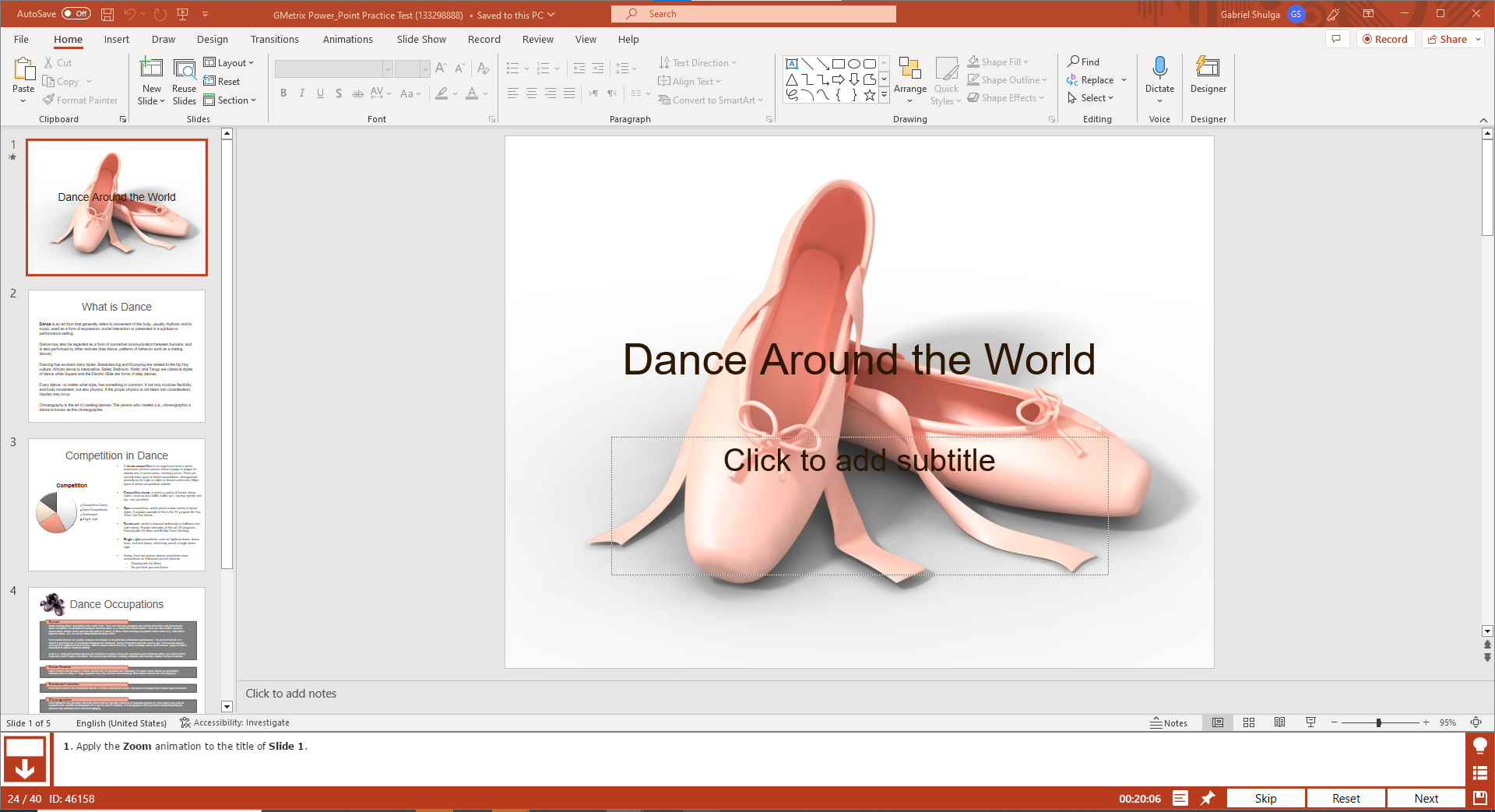Select the Format Painter tool

click(x=80, y=100)
